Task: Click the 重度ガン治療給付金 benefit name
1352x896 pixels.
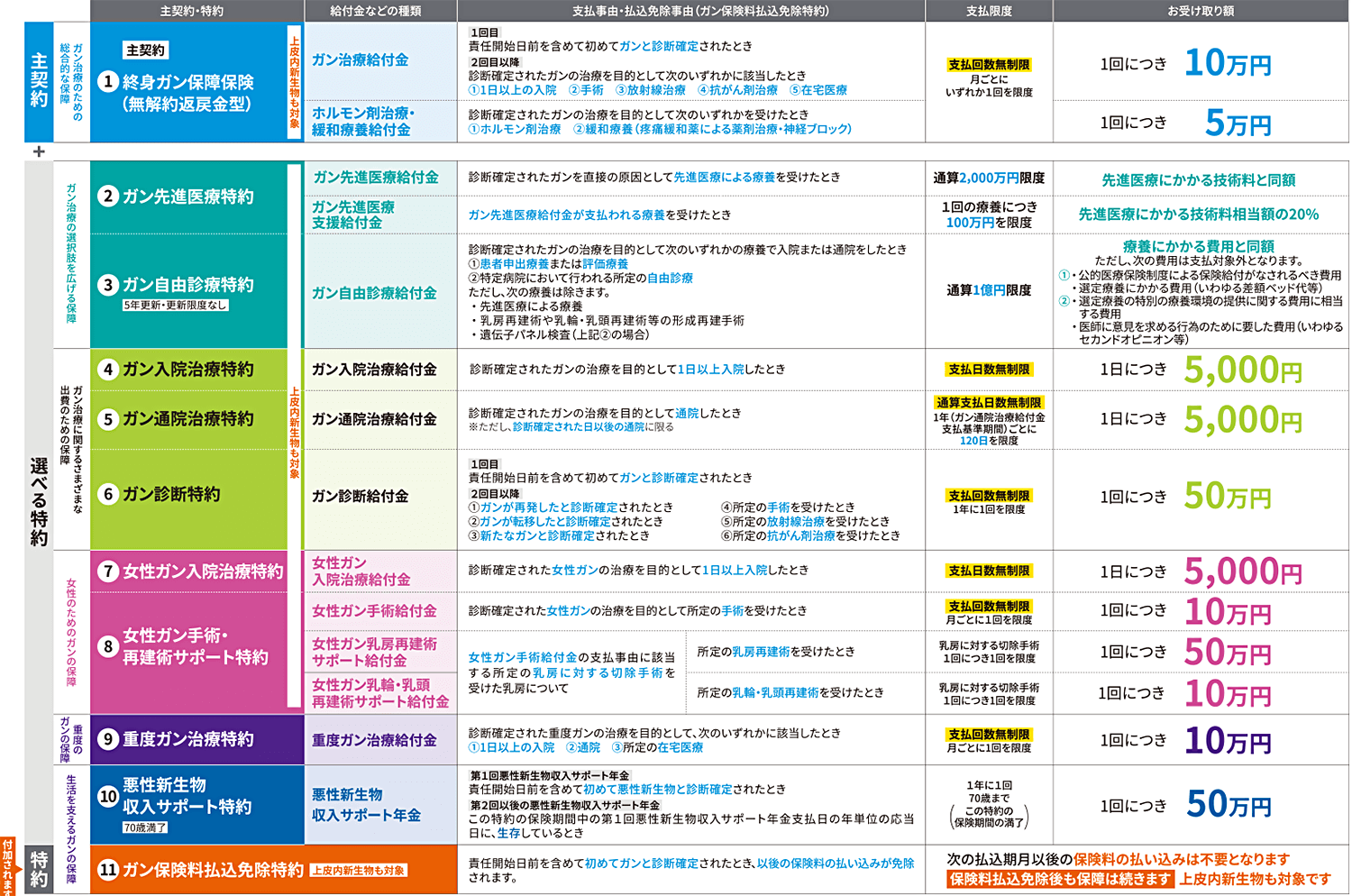Action: click(x=374, y=740)
